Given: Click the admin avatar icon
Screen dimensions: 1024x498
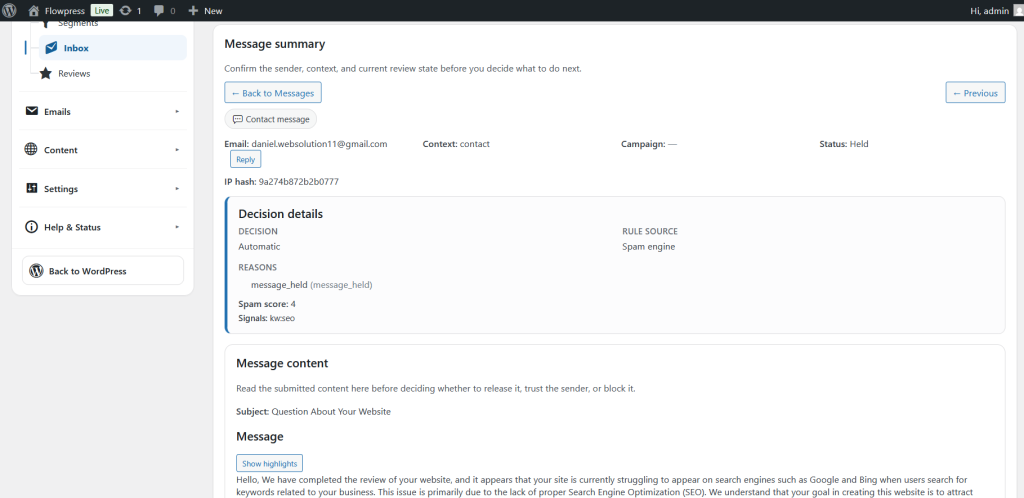Looking at the screenshot, I should click(1018, 10).
